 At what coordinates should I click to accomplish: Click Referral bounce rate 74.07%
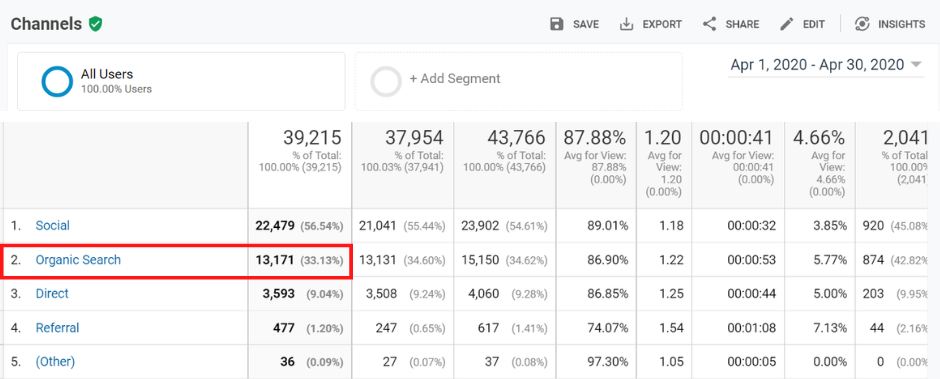coord(608,328)
